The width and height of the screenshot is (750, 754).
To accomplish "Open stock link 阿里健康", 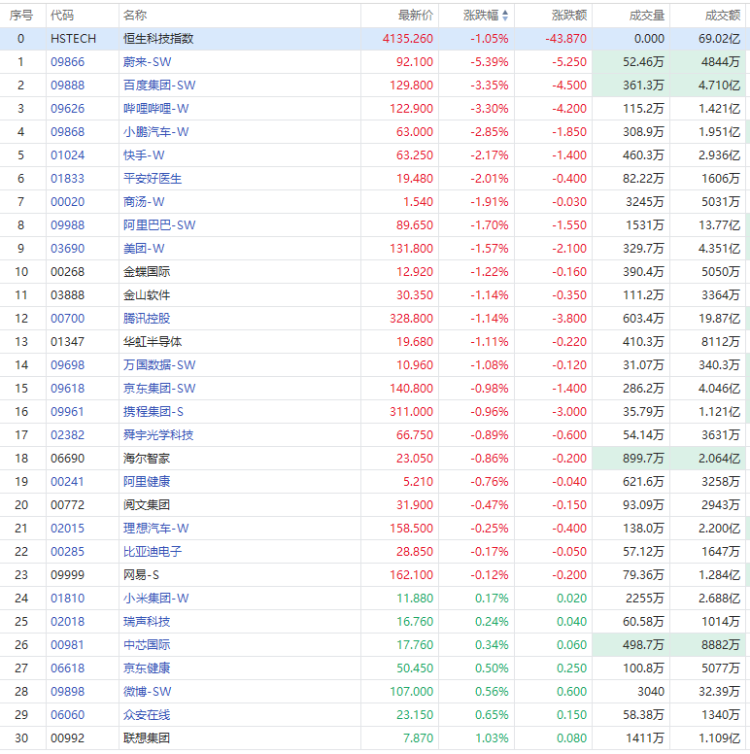I will coord(147,482).
